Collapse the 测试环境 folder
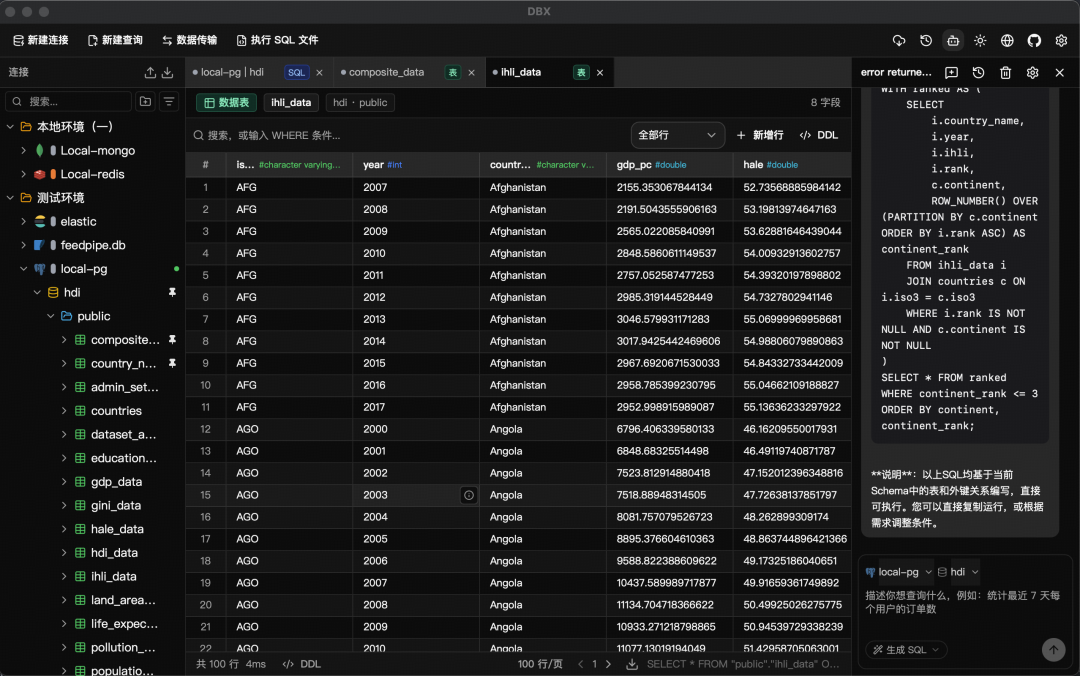 tap(10, 198)
